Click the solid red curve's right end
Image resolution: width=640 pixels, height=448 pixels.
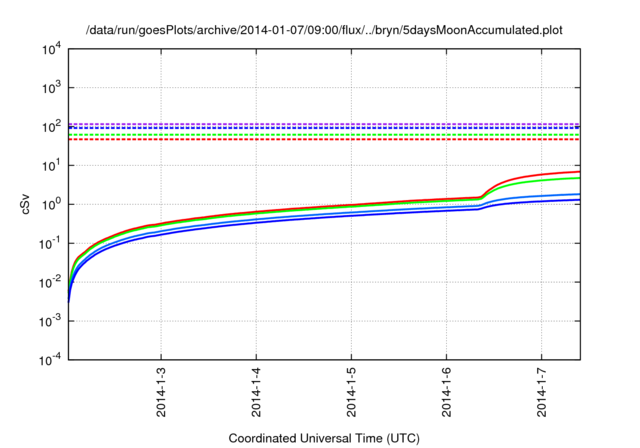coord(578,172)
